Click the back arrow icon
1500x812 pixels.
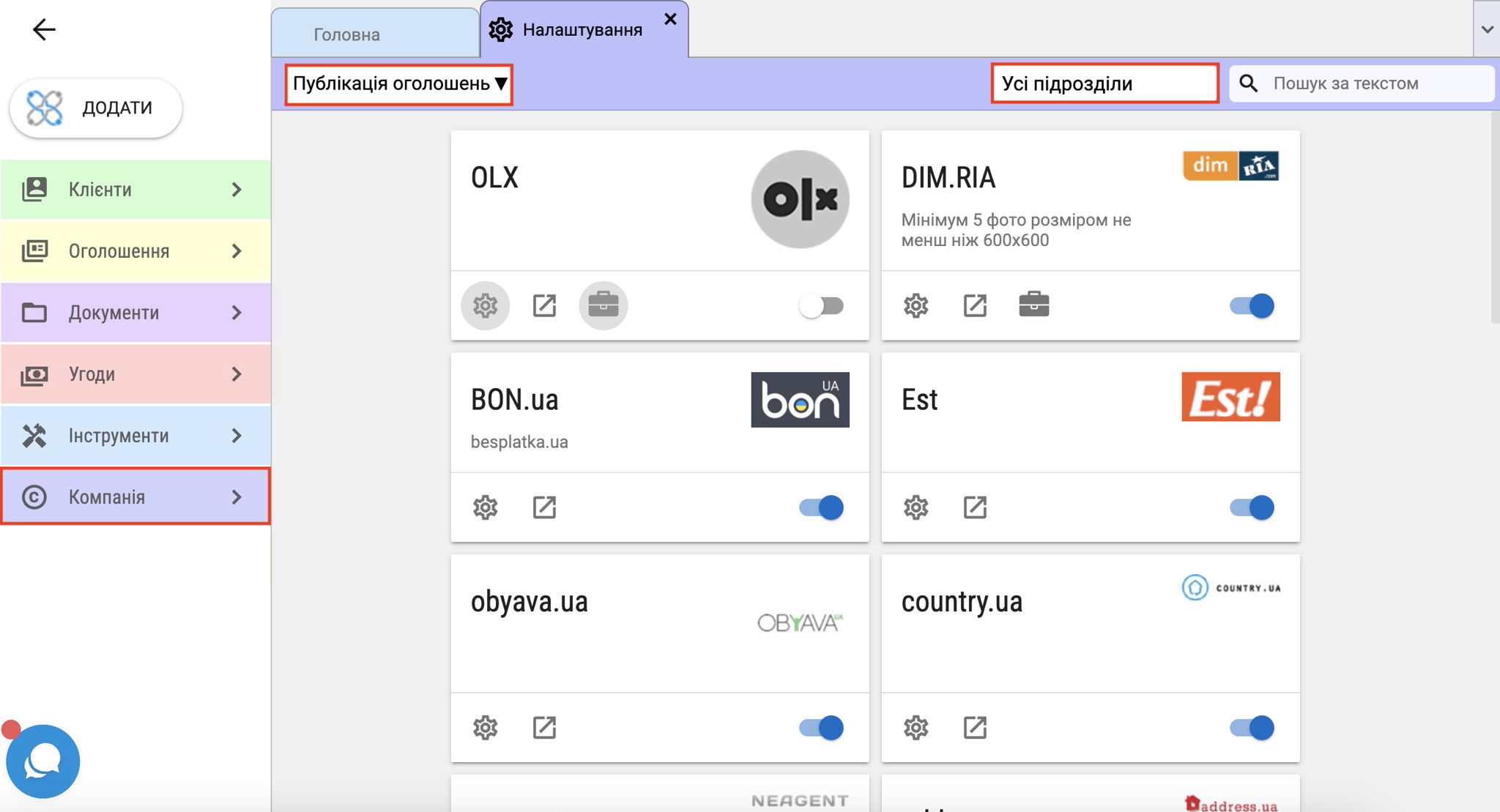[x=44, y=29]
